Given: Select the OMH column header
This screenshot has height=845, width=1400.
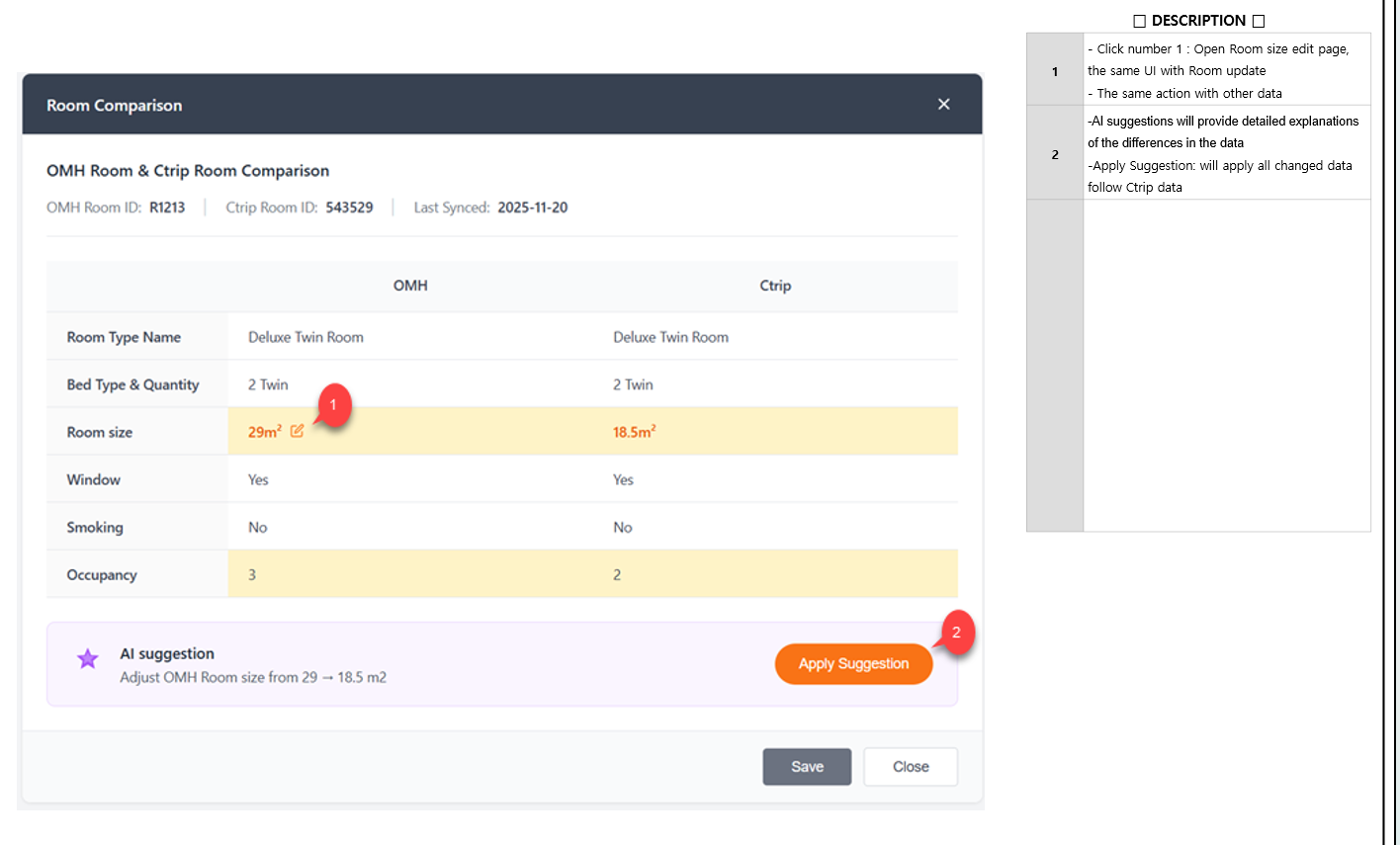Looking at the screenshot, I should coord(410,286).
